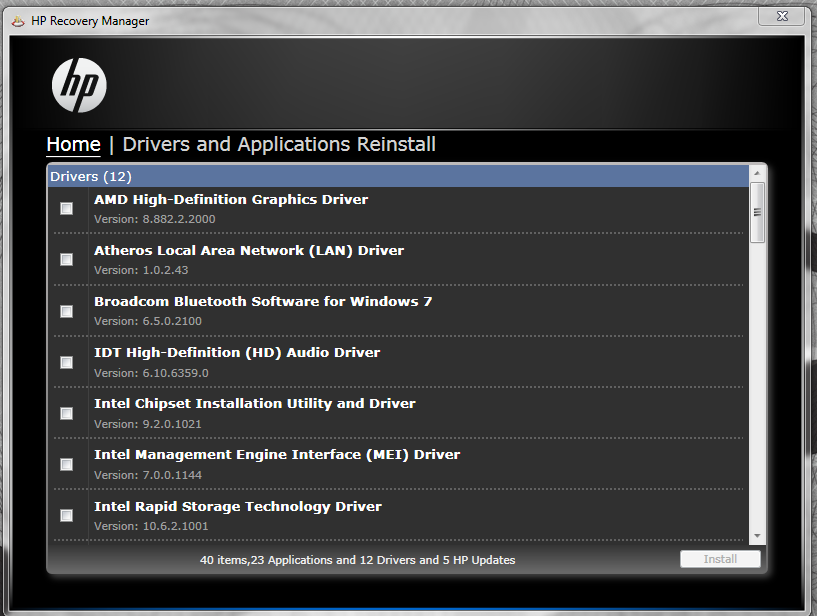
Task: Click the scroll down arrow of the list
Action: tap(757, 536)
